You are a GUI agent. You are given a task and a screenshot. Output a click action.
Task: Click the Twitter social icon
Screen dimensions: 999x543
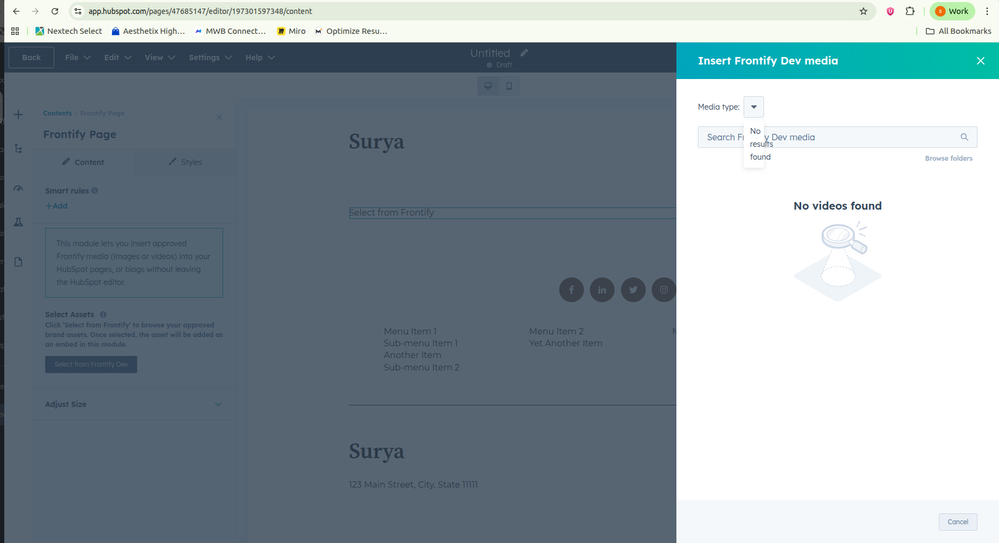click(633, 290)
